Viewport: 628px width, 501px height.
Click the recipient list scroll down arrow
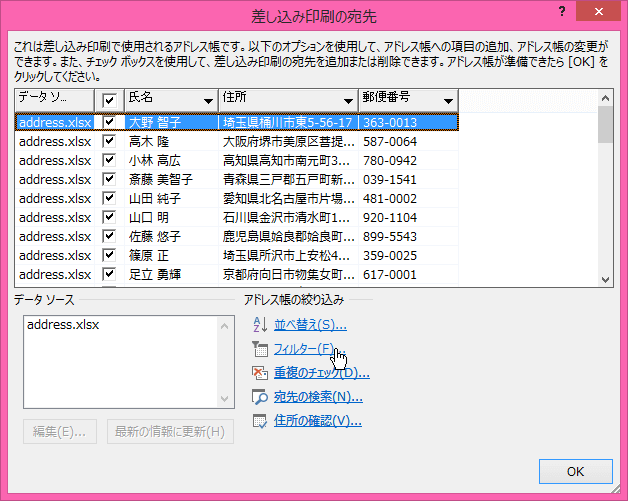605,279
